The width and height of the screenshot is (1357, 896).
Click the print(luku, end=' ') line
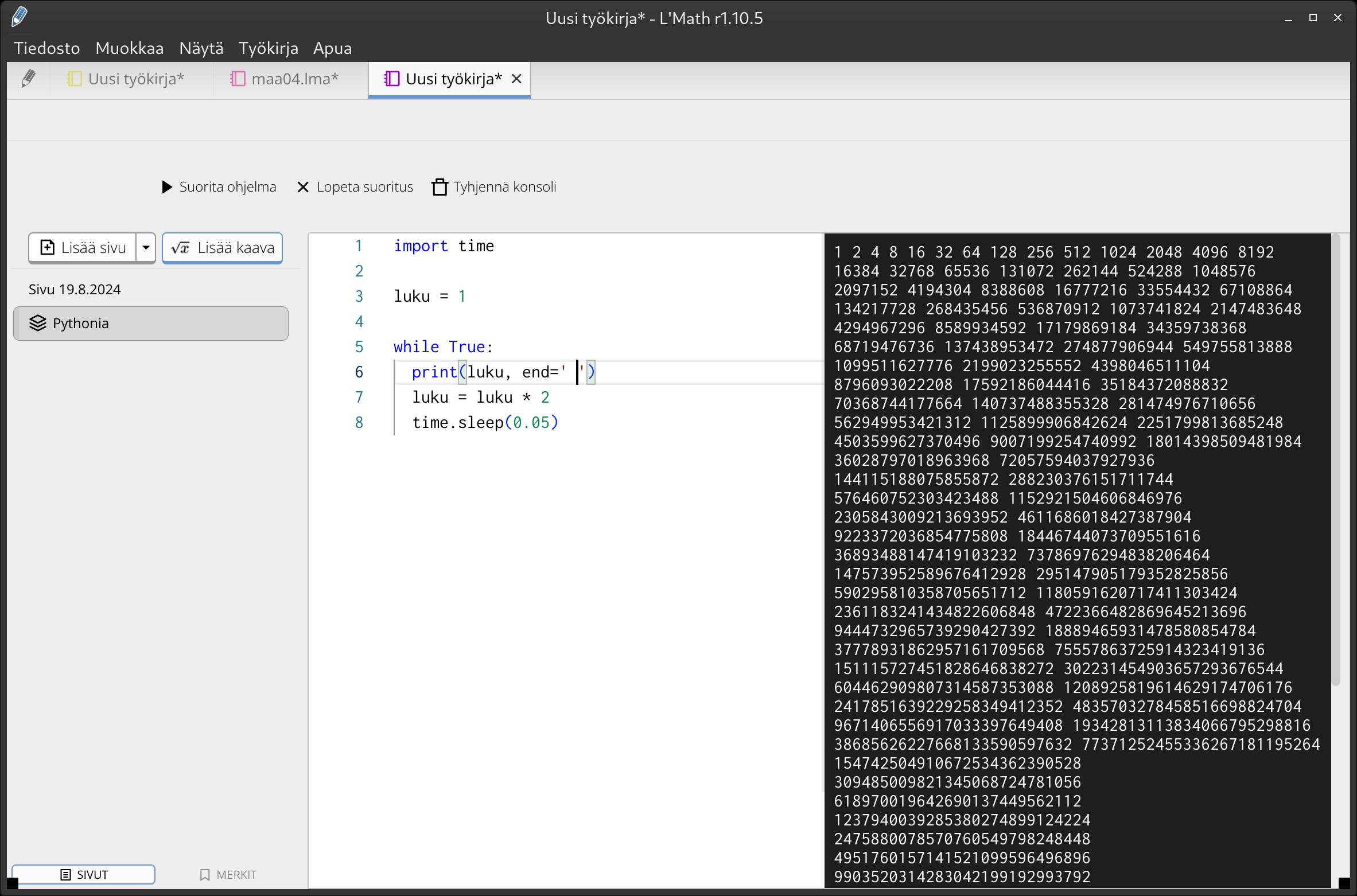pyautogui.click(x=503, y=372)
